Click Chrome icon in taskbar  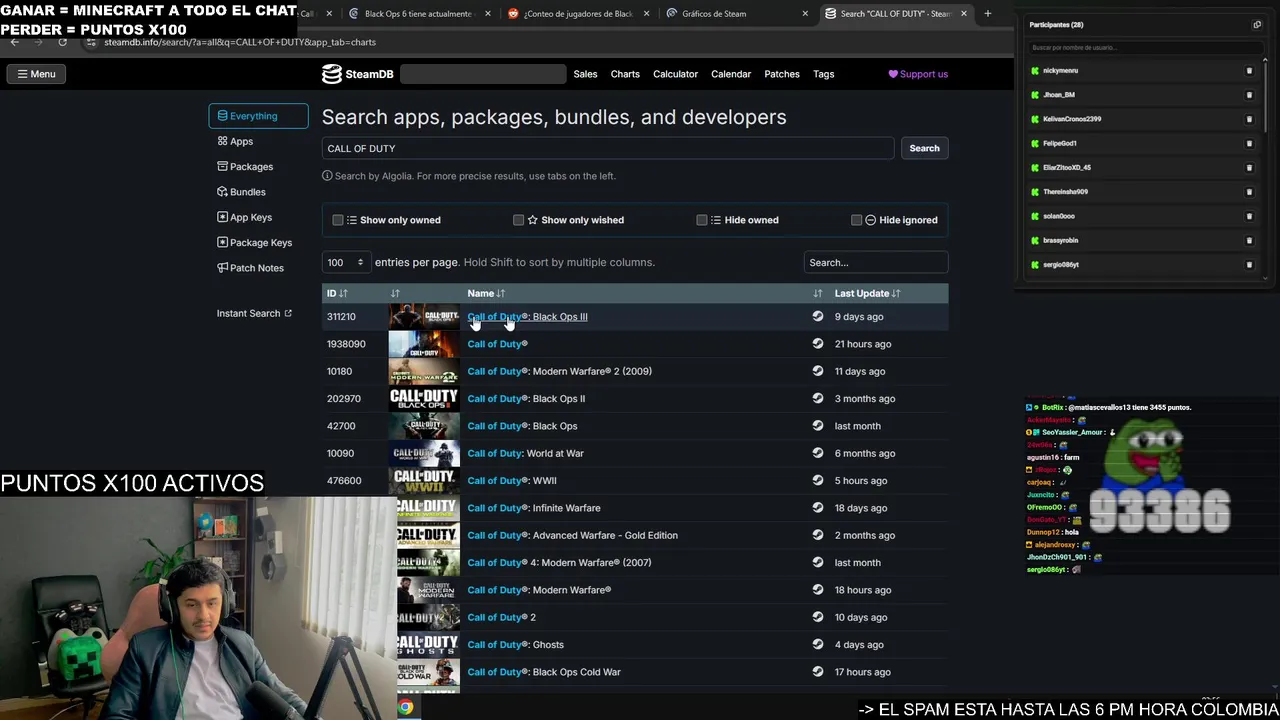click(405, 707)
